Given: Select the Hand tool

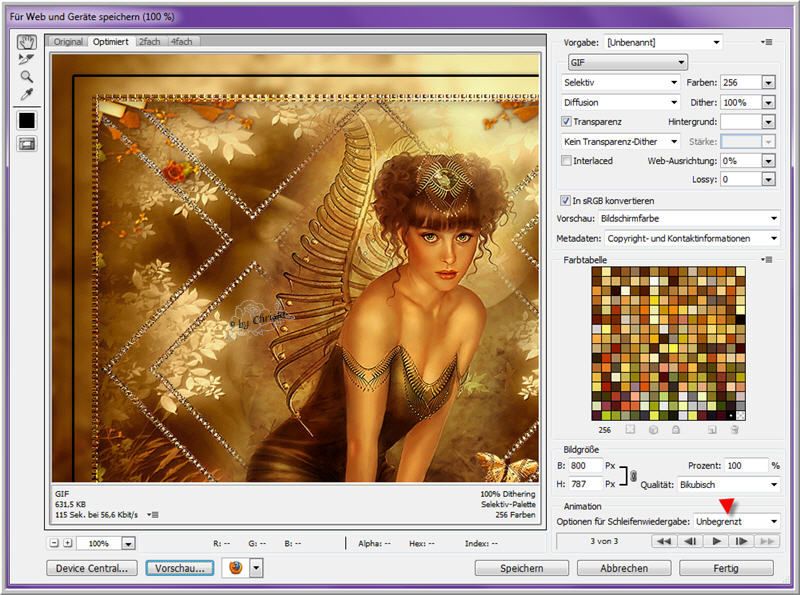Looking at the screenshot, I should (27, 42).
